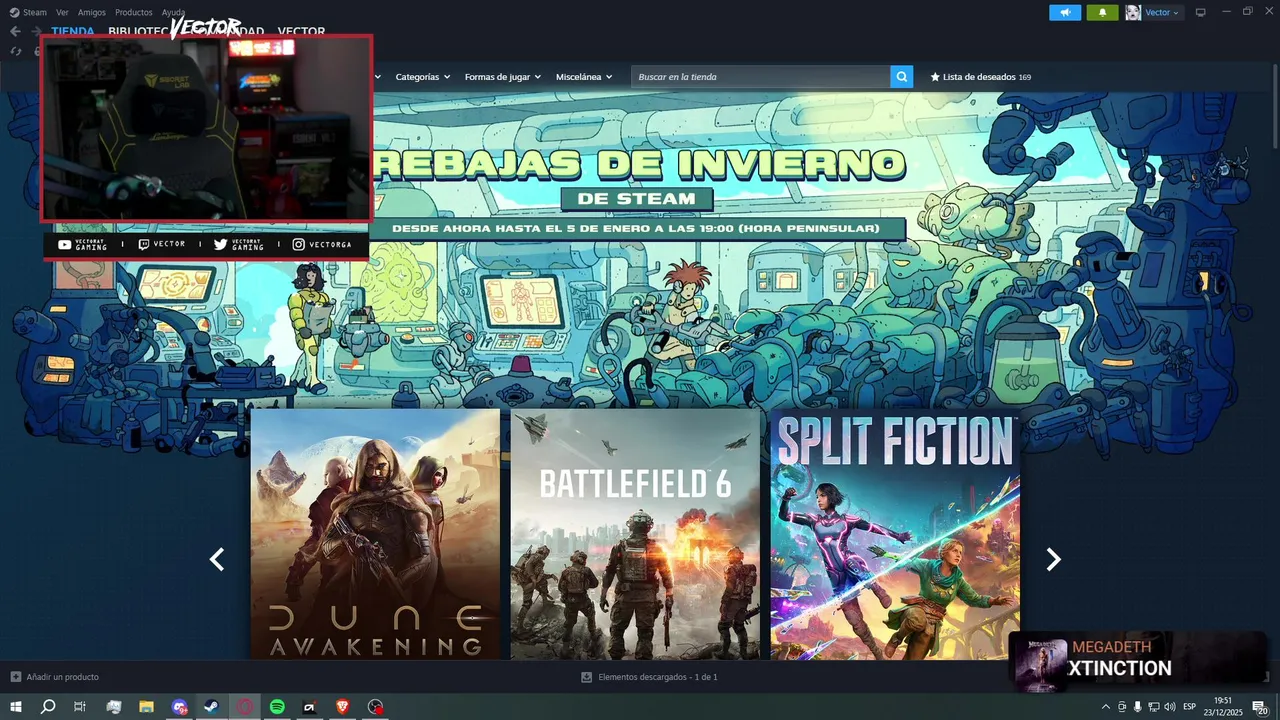
Task: Open the Amigos menu
Action: point(92,12)
